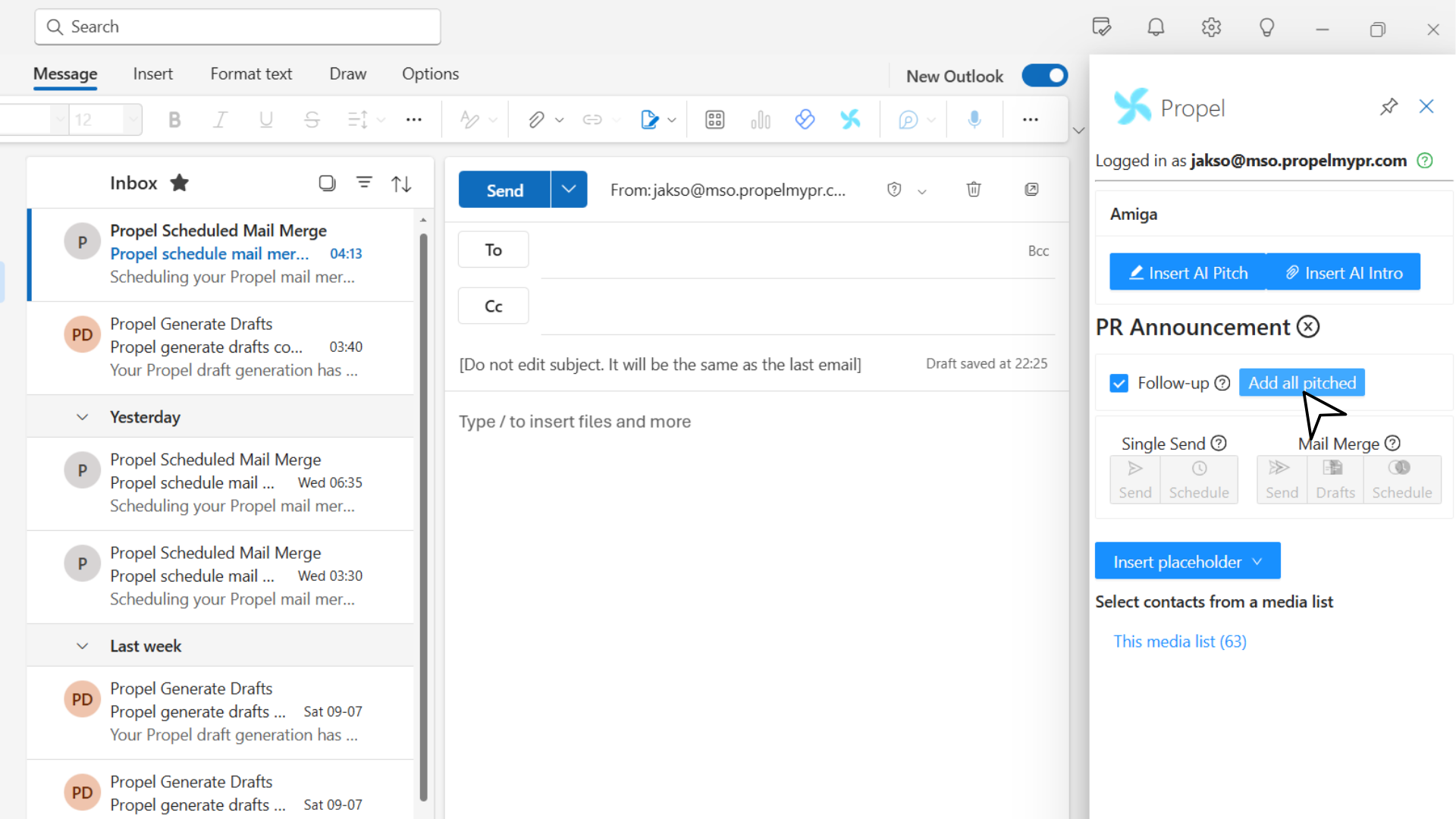Pin the Propel pane
Image resolution: width=1456 pixels, height=819 pixels.
(1389, 107)
